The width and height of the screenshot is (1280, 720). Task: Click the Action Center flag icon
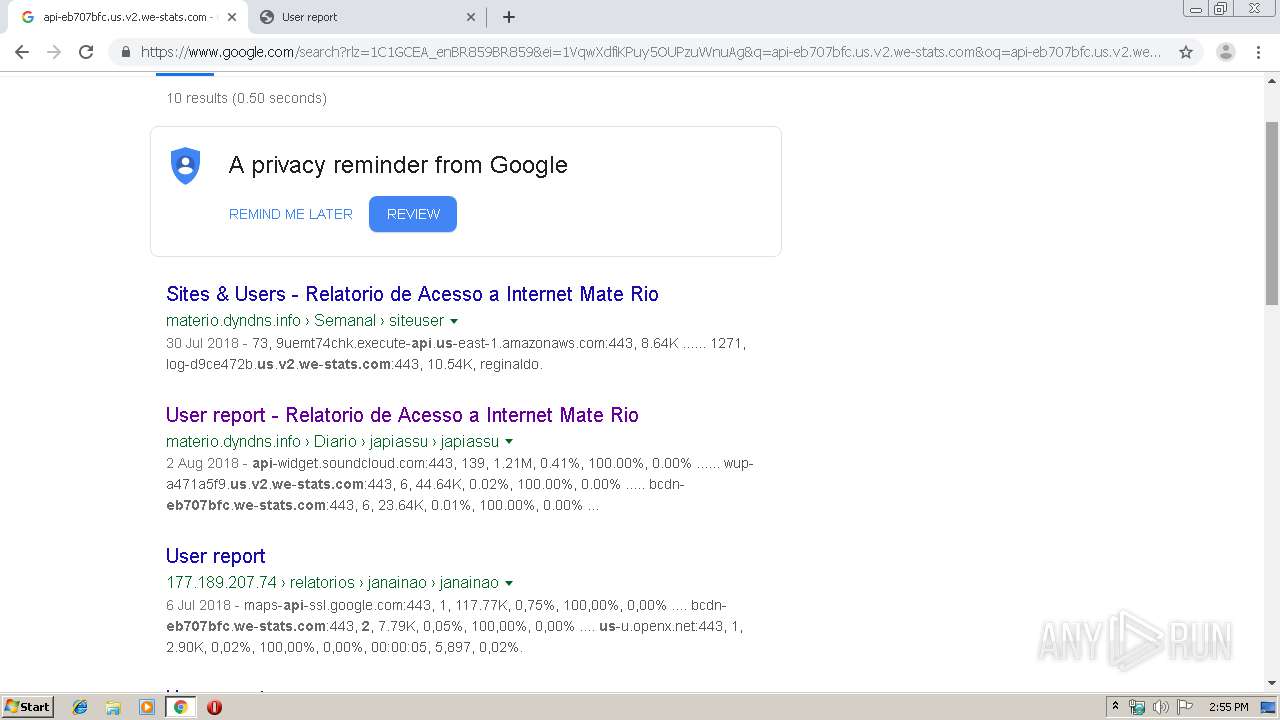point(1185,707)
